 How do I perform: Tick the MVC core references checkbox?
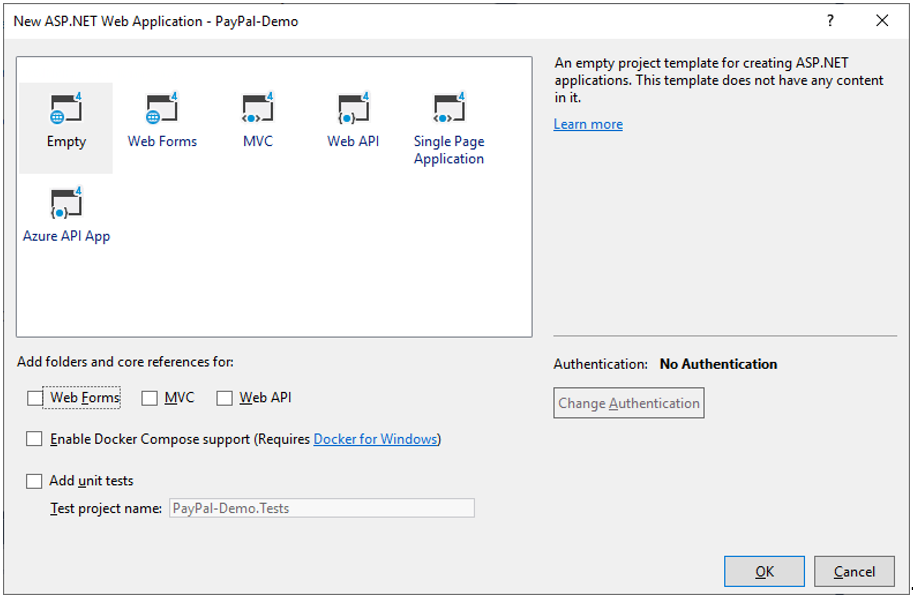150,398
